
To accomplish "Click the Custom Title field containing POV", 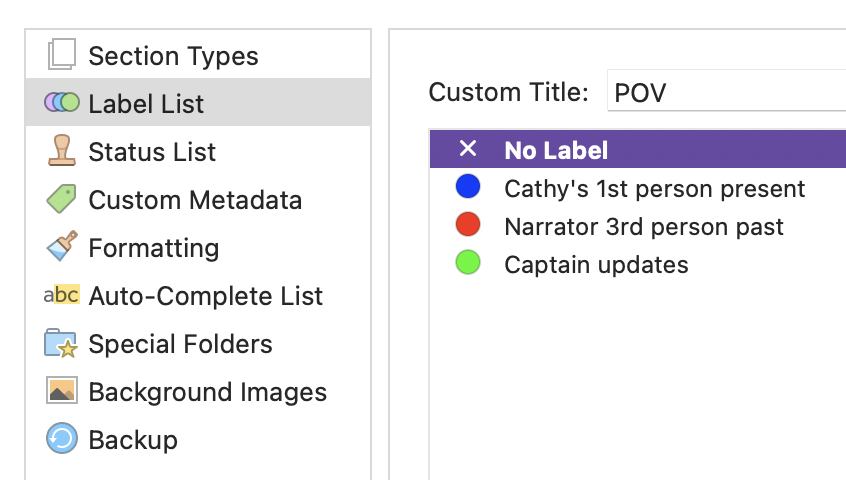I will (x=726, y=91).
